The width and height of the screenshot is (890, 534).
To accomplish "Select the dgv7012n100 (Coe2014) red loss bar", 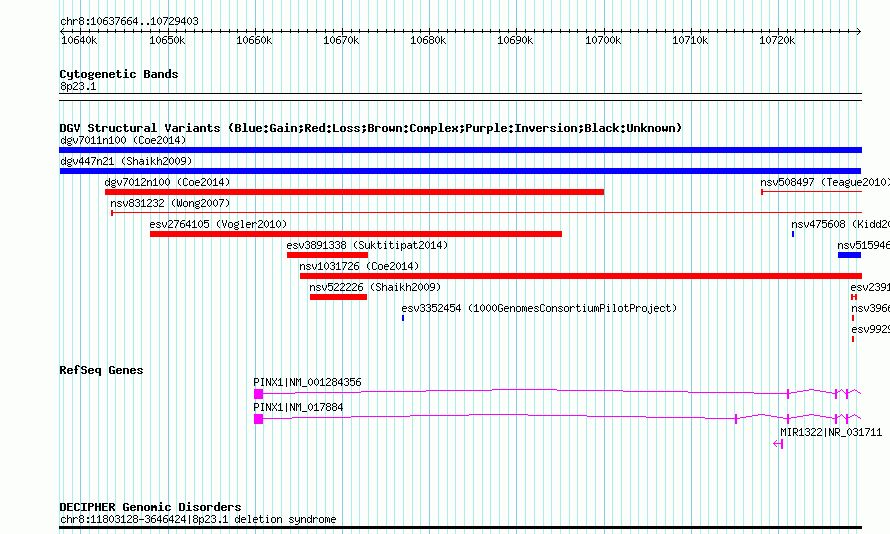I will 354,192.
